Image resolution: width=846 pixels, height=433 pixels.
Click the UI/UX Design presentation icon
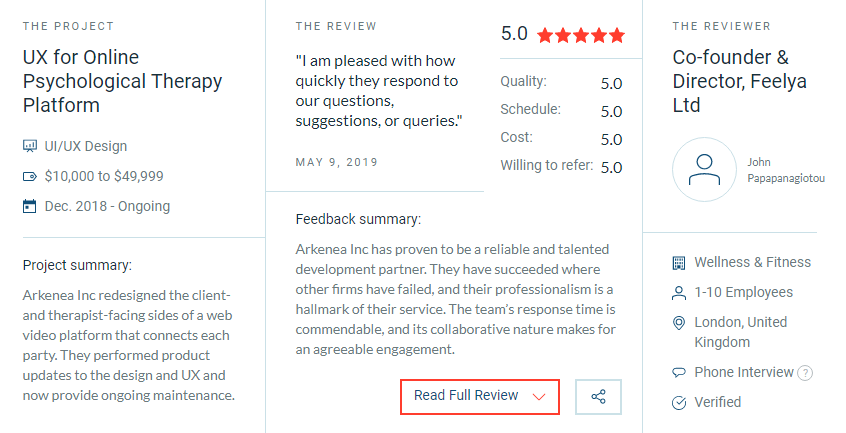pyautogui.click(x=30, y=146)
